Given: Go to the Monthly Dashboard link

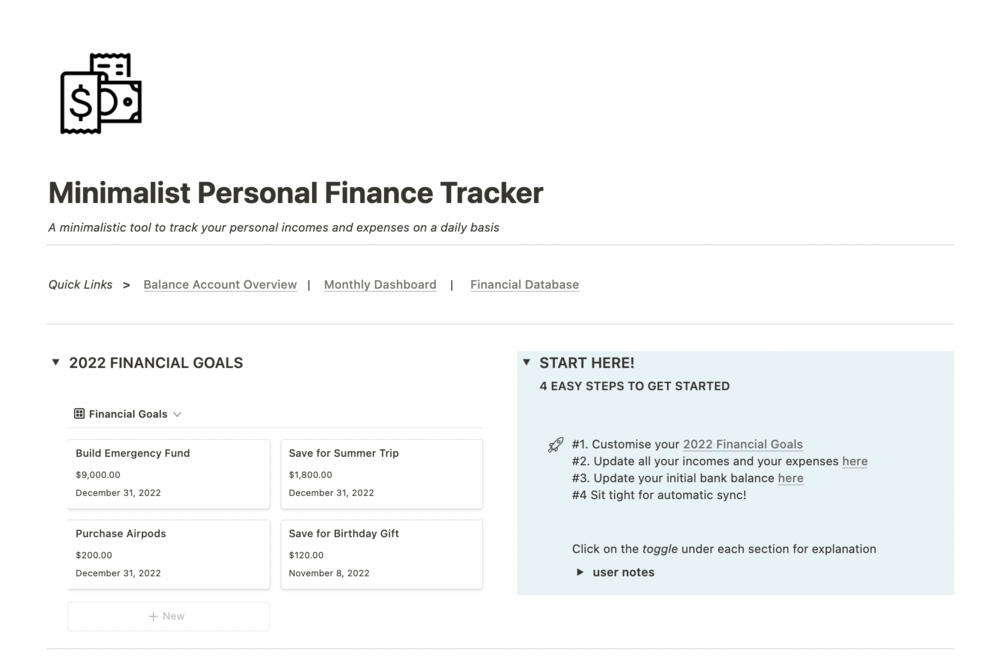Looking at the screenshot, I should 380,285.
